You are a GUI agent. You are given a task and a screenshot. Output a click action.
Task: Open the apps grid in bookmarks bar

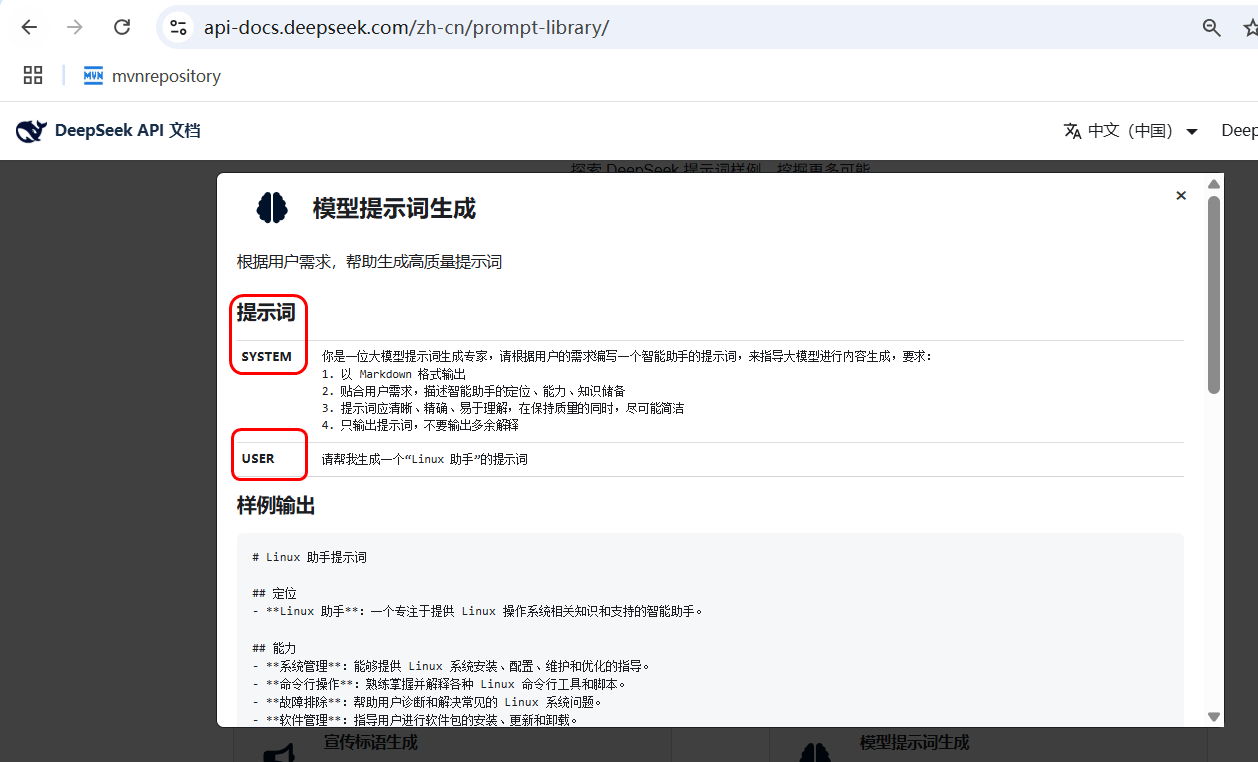pos(33,75)
